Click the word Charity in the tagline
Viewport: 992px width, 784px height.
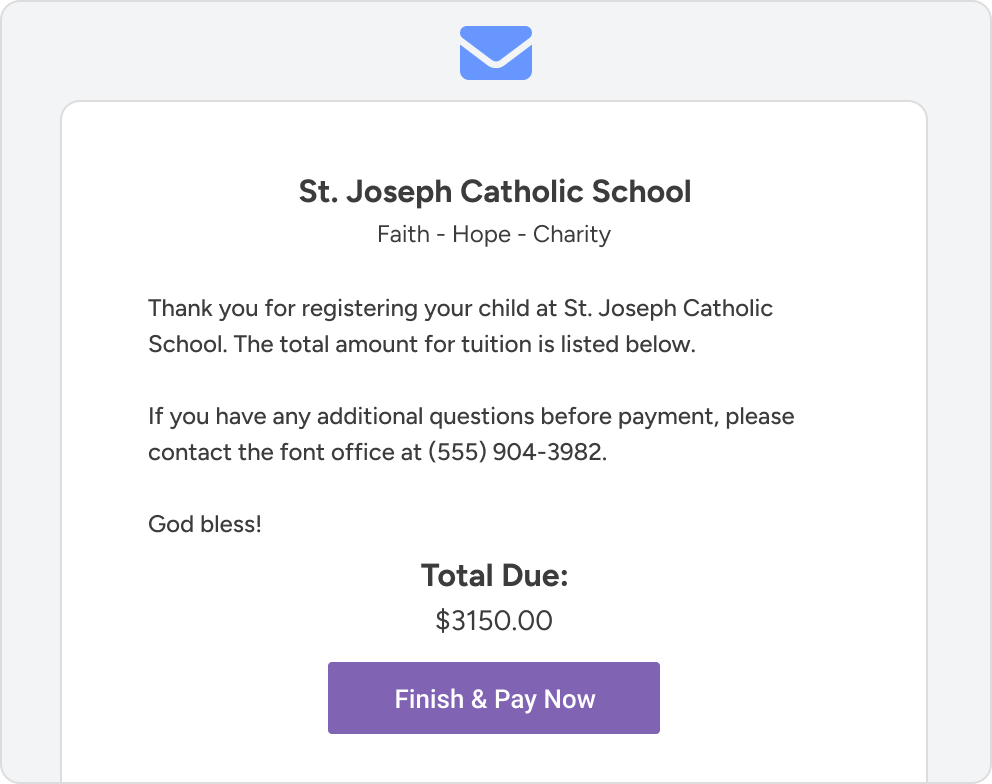pos(571,235)
